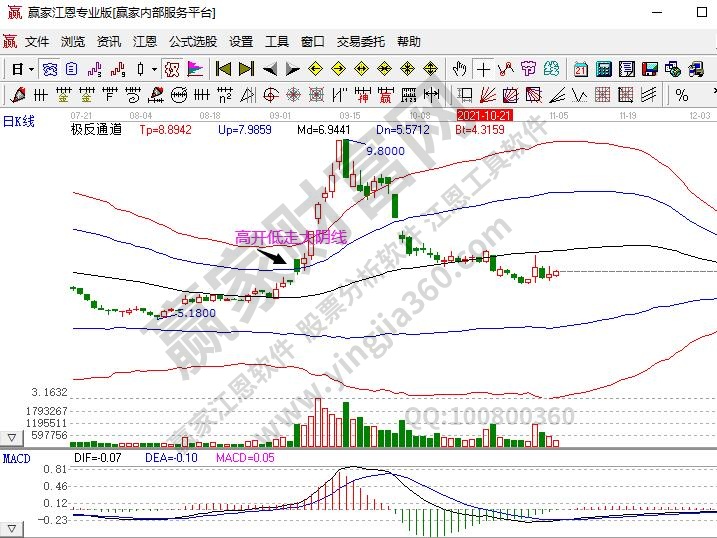
Task: Click the pink flag chart icon
Action: tap(195, 69)
